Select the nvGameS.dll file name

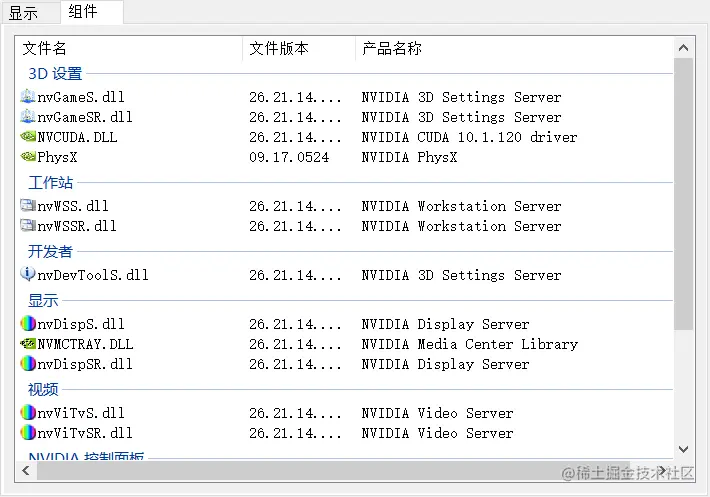pos(81,97)
